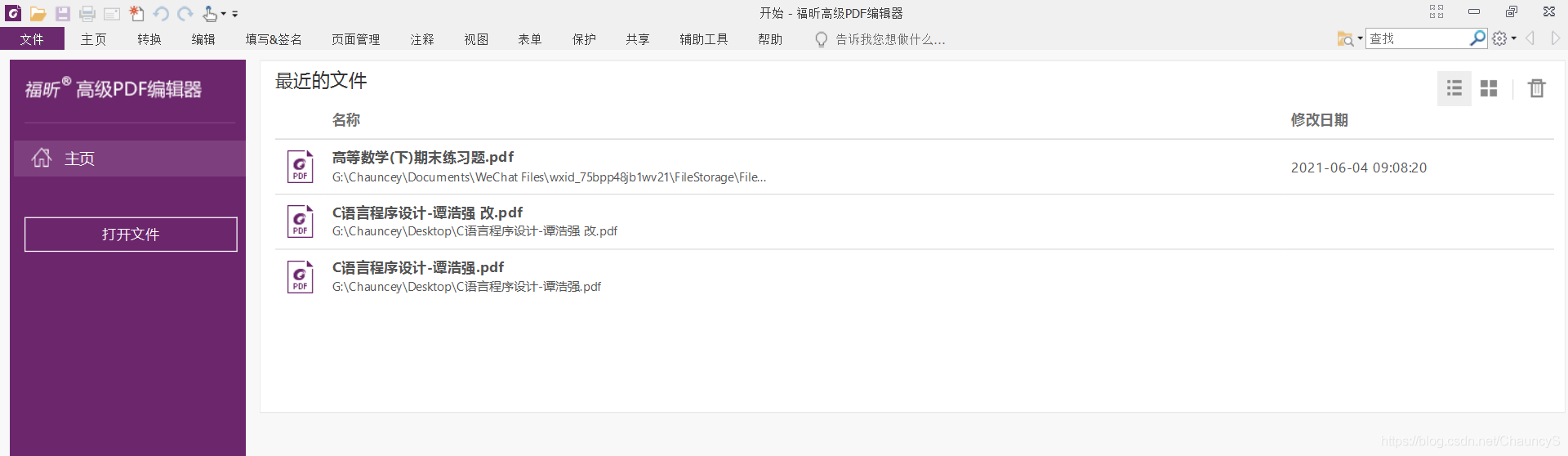Image resolution: width=1568 pixels, height=456 pixels.
Task: Open the 共享 tab
Action: [x=638, y=39]
